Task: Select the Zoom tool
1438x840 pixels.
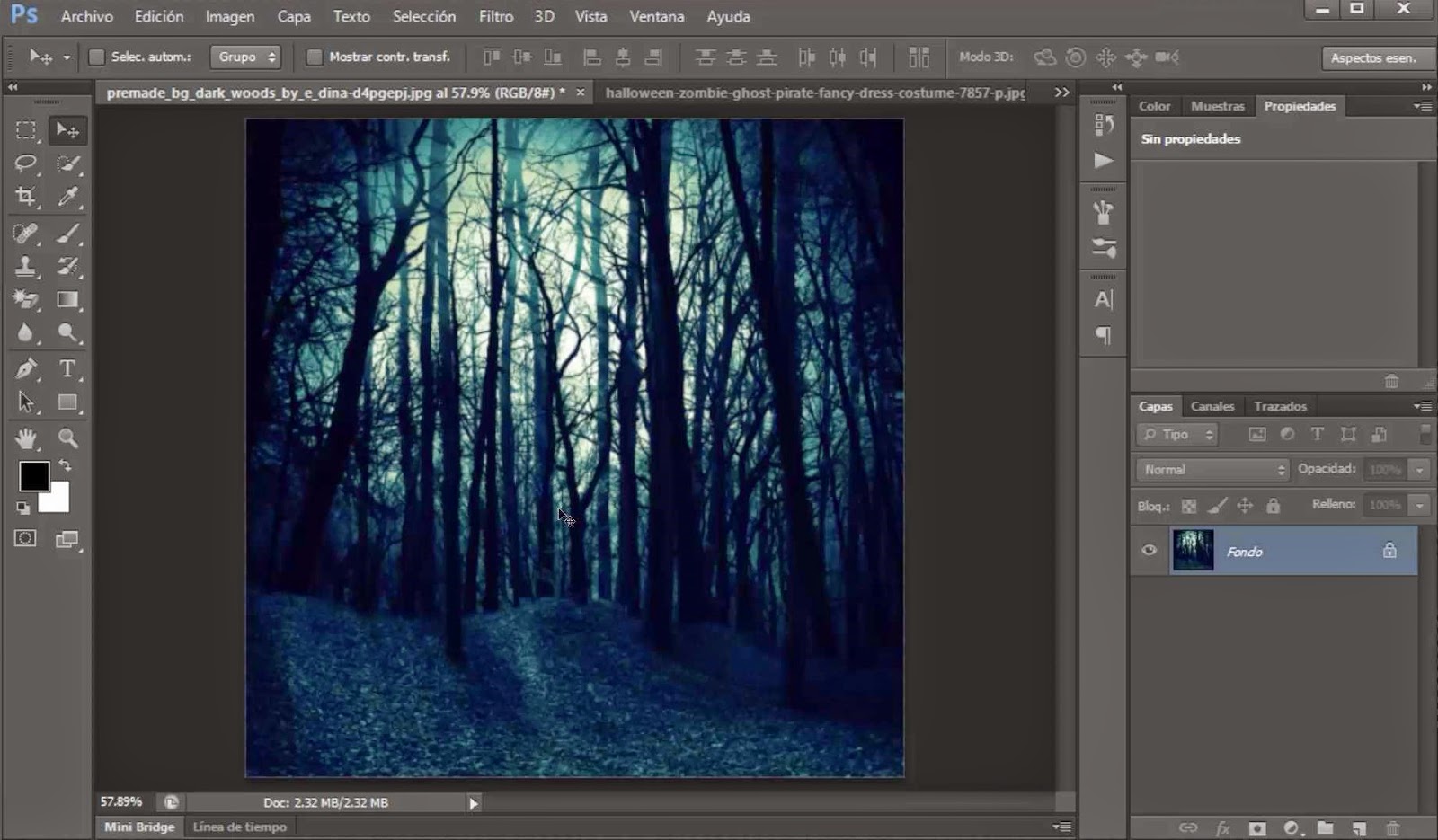Action: pyautogui.click(x=67, y=438)
